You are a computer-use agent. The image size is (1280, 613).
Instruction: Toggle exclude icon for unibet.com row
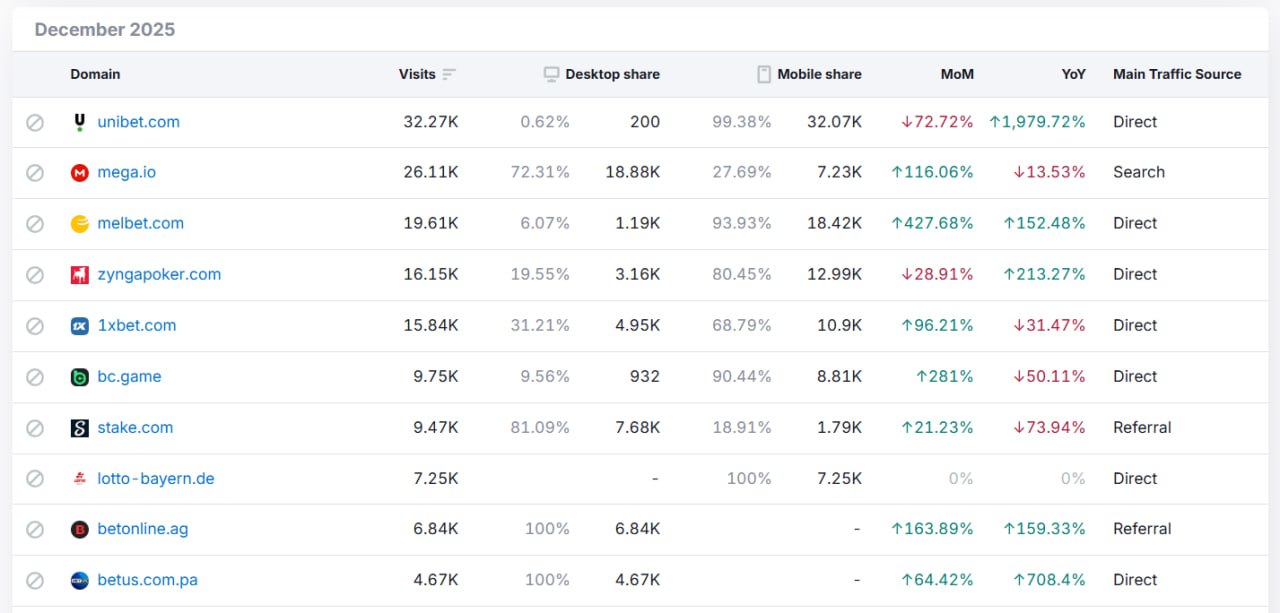point(35,122)
